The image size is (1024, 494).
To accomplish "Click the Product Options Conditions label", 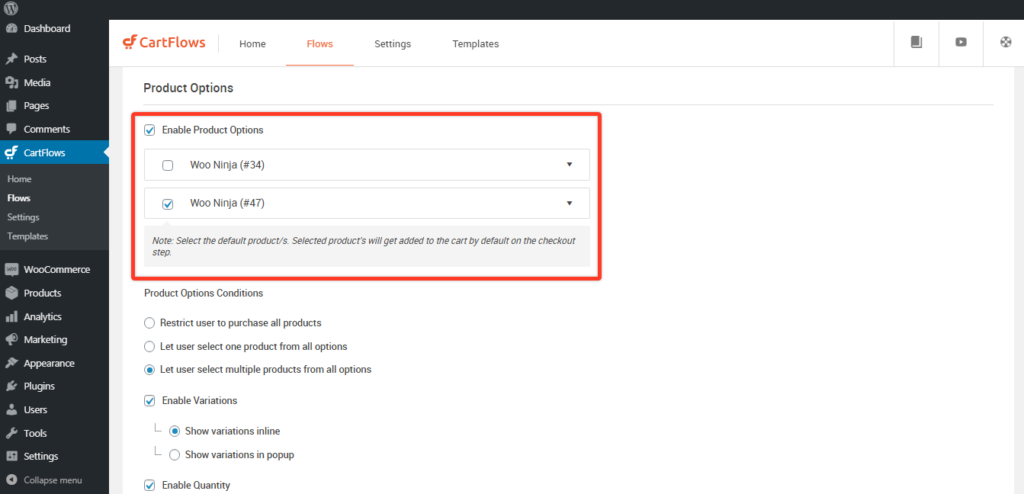I will (x=204, y=293).
